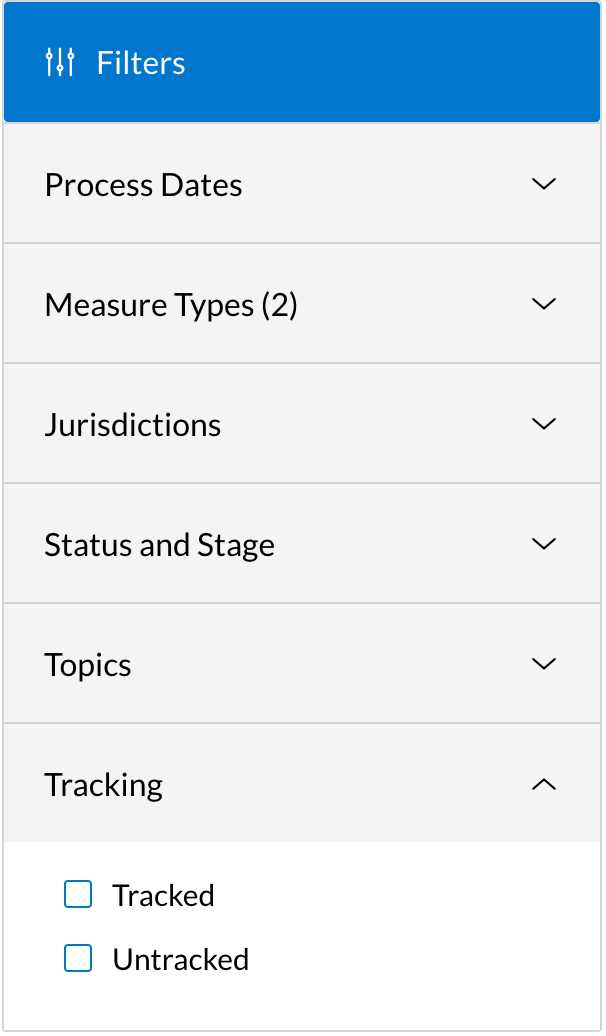The width and height of the screenshot is (606, 1036).
Task: Click the Filters sliders icon
Action: pyautogui.click(x=59, y=62)
